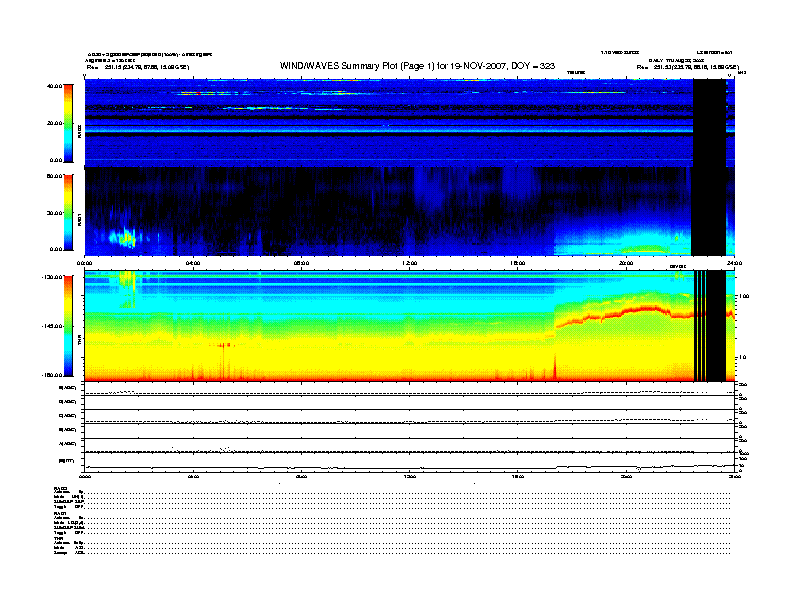Click the TNR color scale bar
The width and height of the screenshot is (792, 612).
[68, 326]
